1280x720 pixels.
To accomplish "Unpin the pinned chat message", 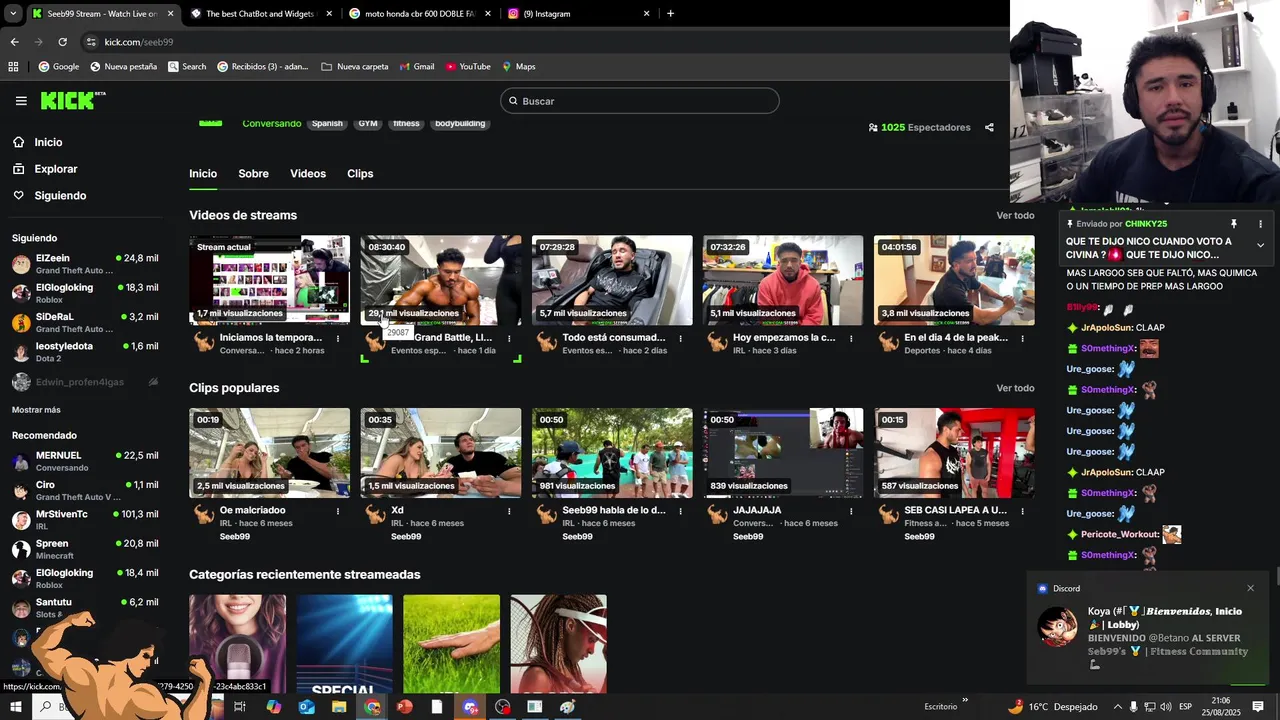I will point(1234,224).
